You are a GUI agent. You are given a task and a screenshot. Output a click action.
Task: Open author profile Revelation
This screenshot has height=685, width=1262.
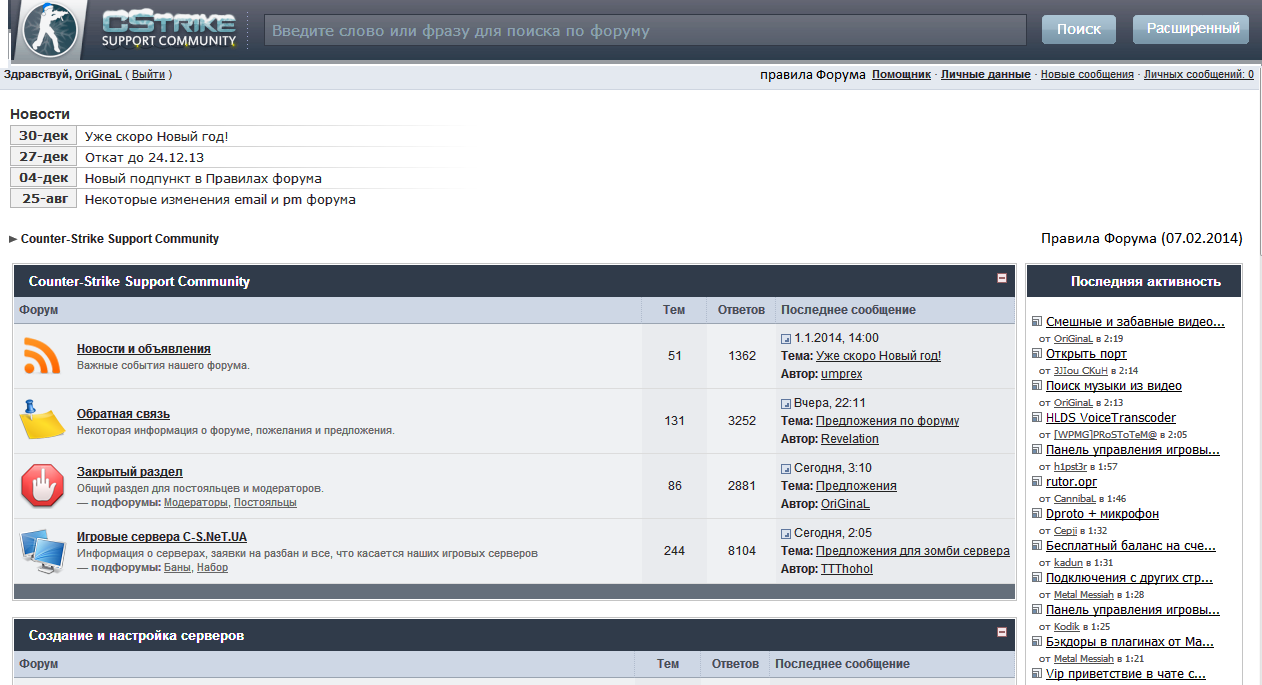coord(850,439)
